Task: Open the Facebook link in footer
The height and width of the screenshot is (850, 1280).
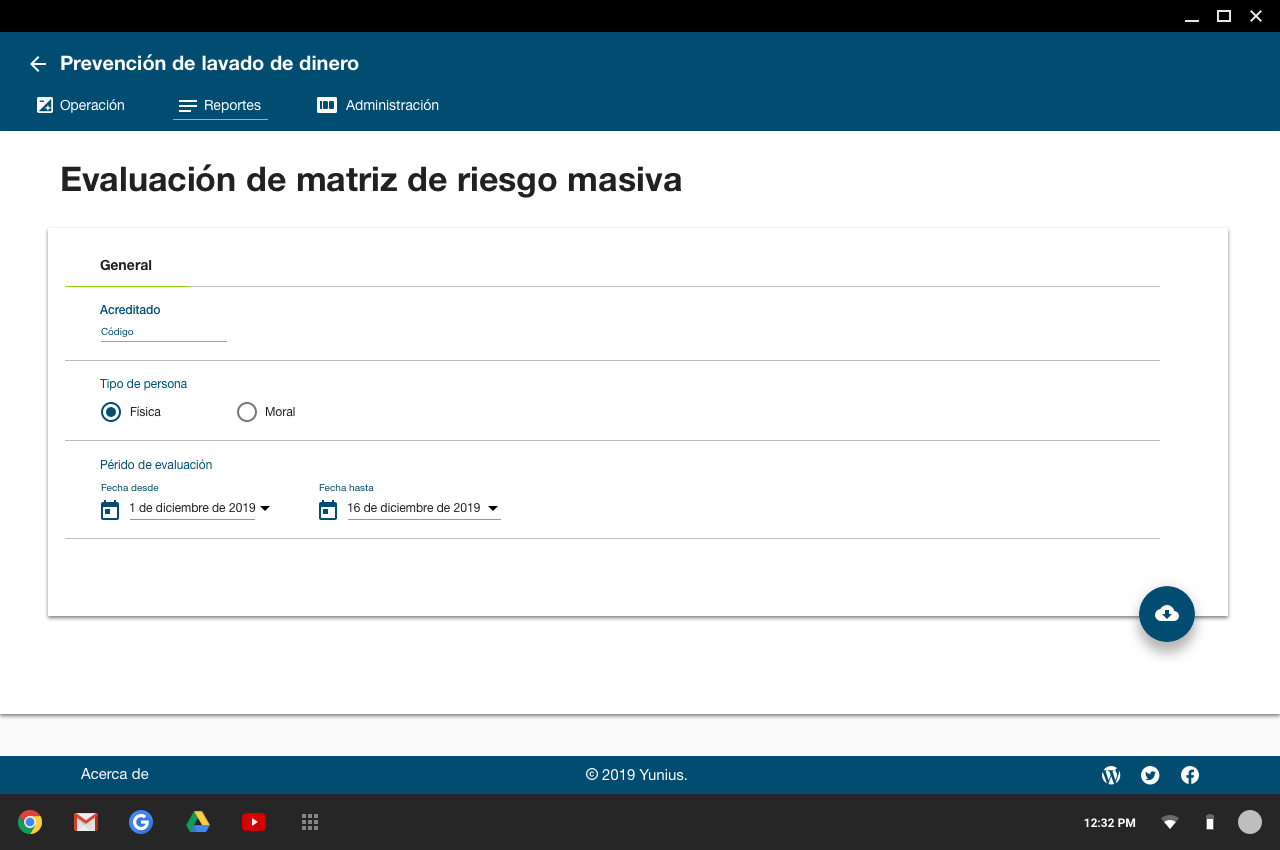Action: point(1190,775)
